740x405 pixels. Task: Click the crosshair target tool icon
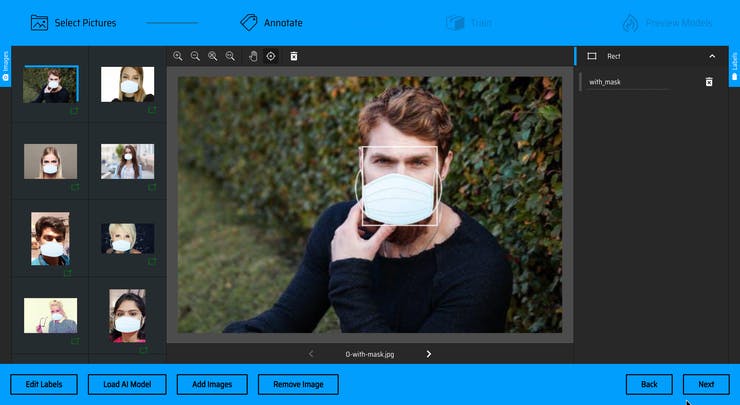[x=271, y=56]
